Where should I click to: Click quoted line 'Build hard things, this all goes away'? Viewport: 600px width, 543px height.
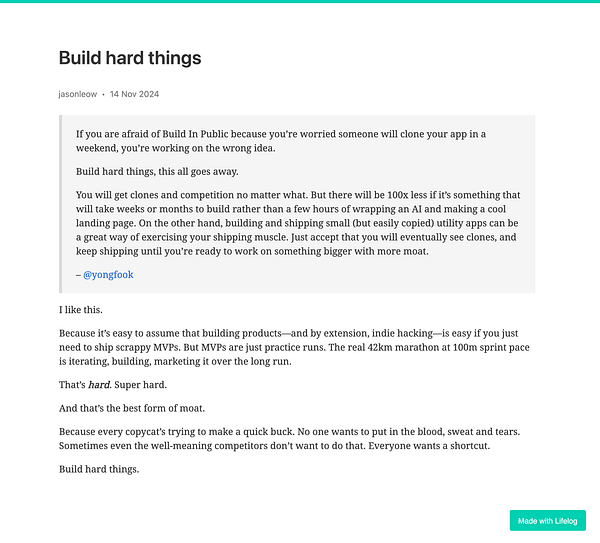pyautogui.click(x=157, y=171)
